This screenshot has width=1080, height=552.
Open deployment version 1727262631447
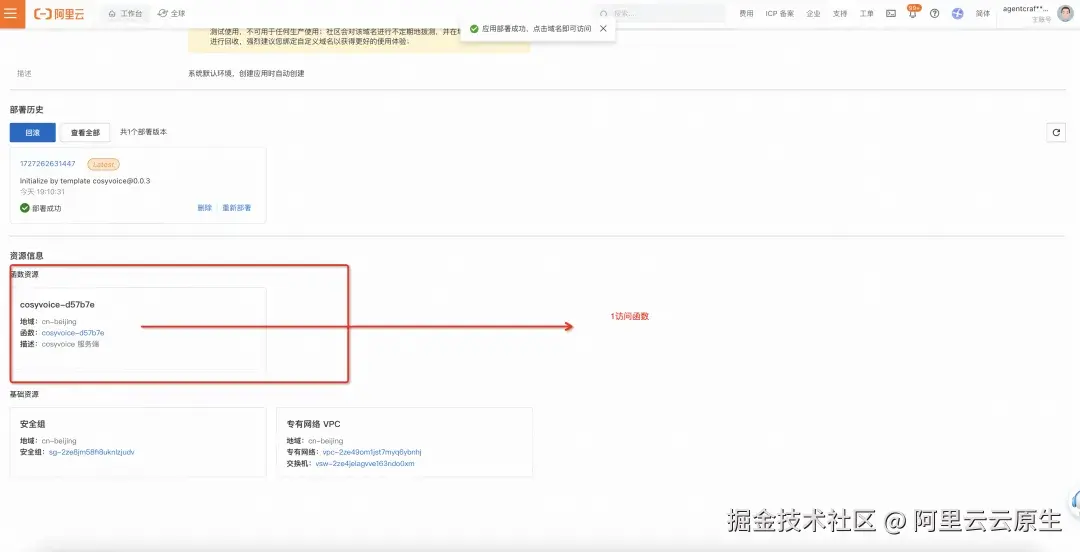[48, 164]
